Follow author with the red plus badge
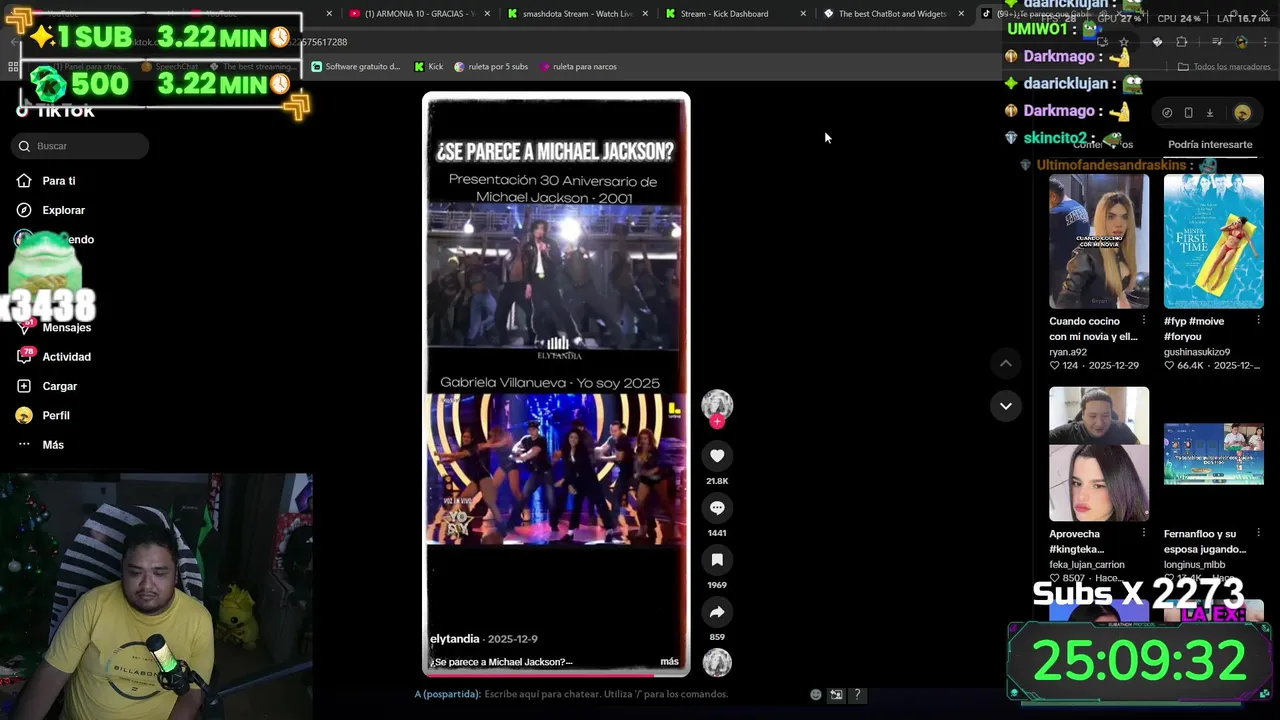Image resolution: width=1280 pixels, height=720 pixels. tap(717, 421)
